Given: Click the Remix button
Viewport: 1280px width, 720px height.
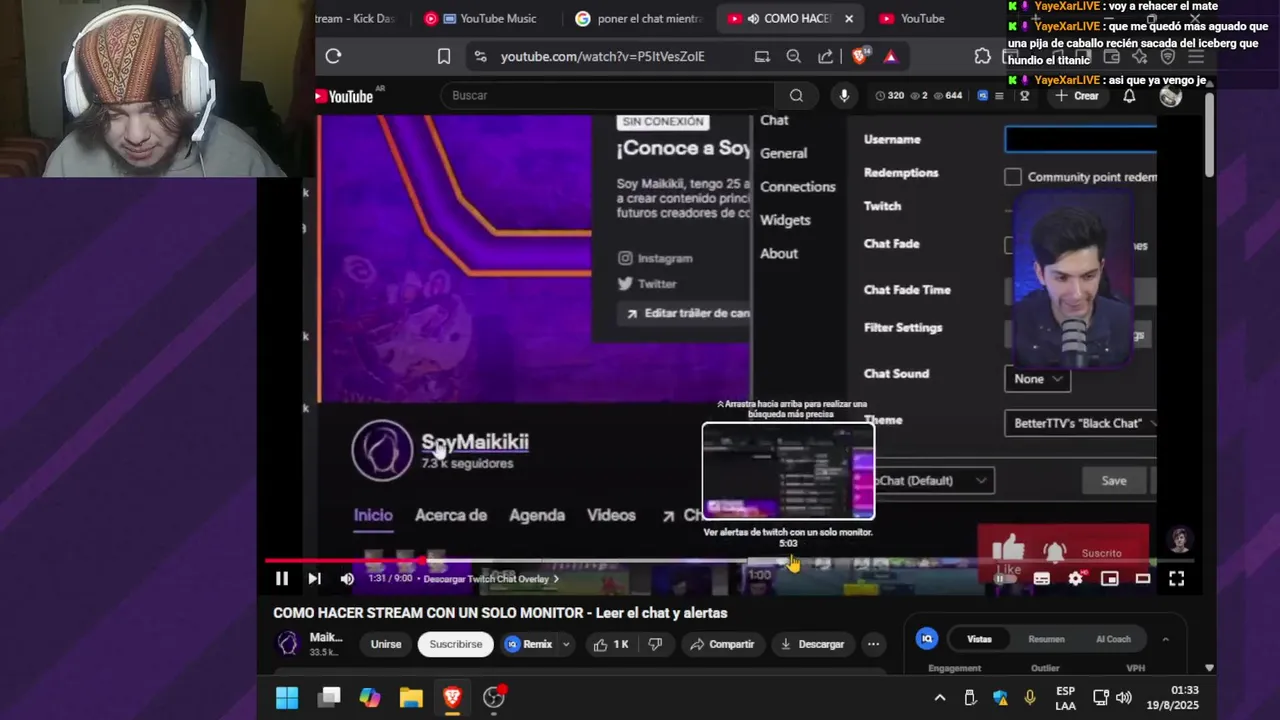Looking at the screenshot, I should [x=529, y=644].
